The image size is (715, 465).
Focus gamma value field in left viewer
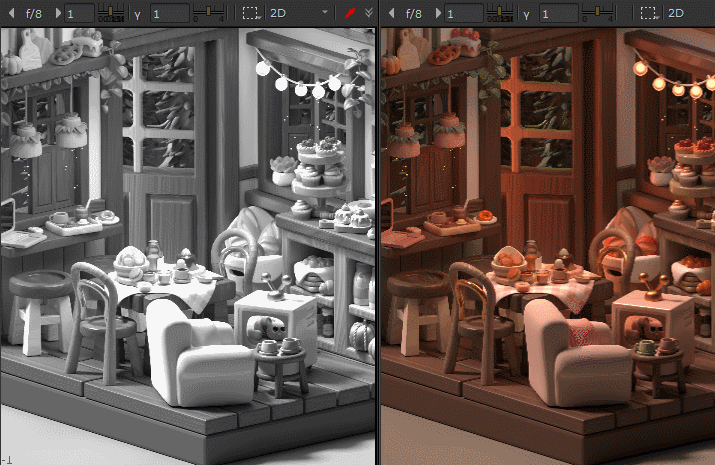pyautogui.click(x=170, y=13)
